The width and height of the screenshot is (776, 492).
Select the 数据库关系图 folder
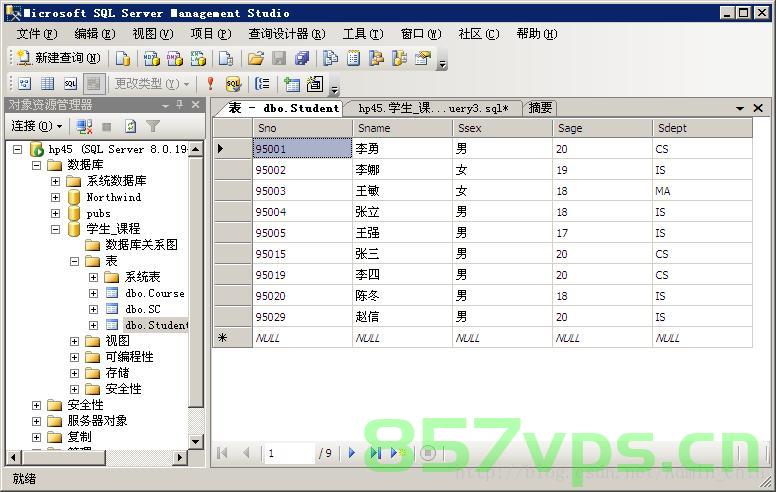tap(141, 245)
